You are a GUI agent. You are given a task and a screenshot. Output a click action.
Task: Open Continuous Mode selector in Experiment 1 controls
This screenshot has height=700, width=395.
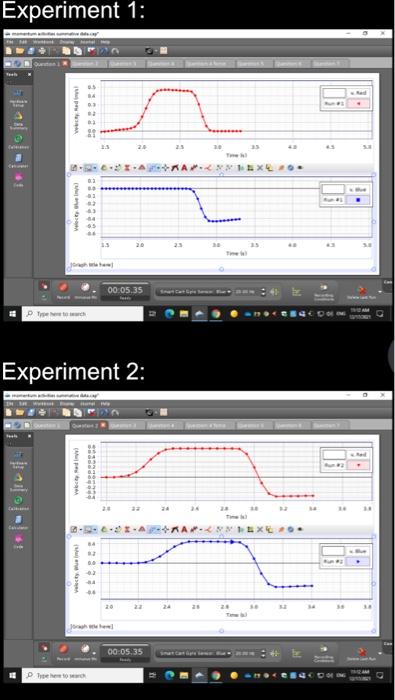tap(86, 289)
